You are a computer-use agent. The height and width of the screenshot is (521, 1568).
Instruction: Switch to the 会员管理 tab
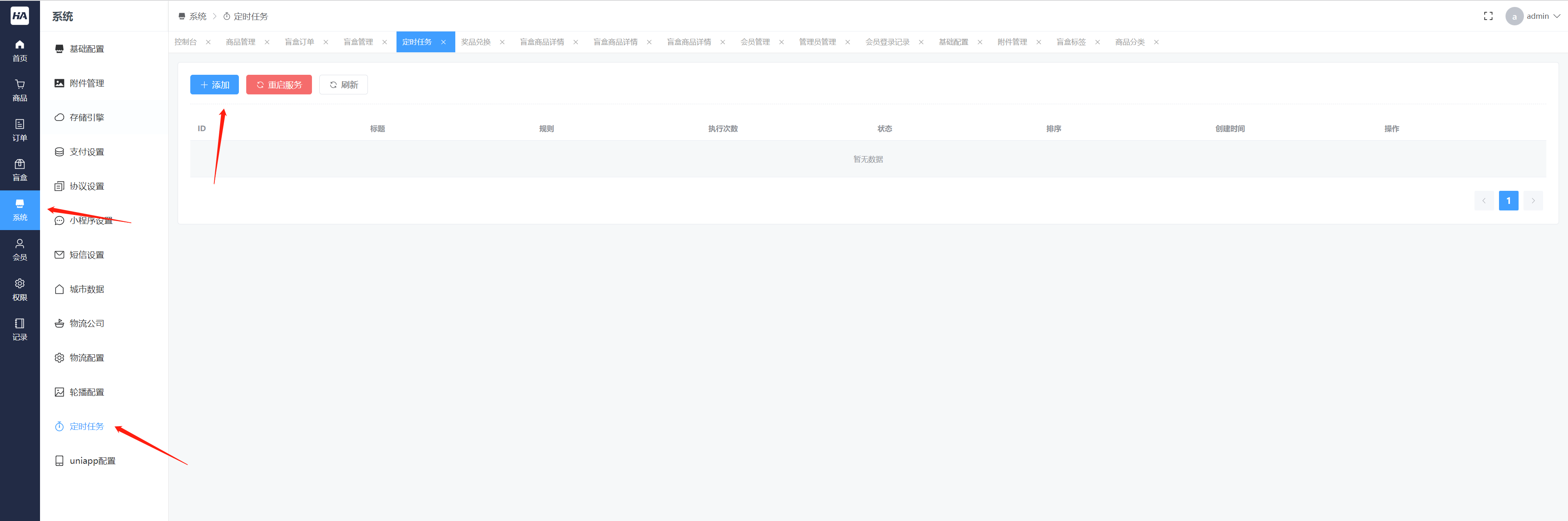(x=755, y=42)
